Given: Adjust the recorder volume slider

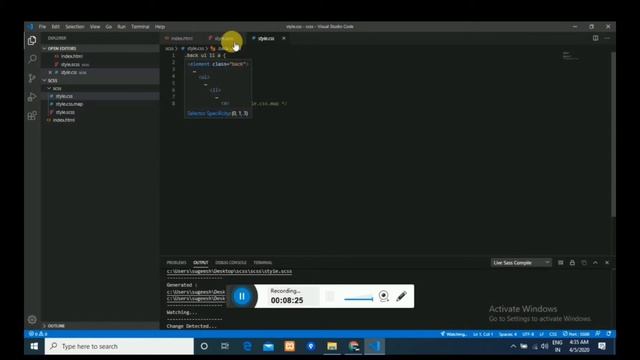Looking at the screenshot, I should click(x=358, y=298).
